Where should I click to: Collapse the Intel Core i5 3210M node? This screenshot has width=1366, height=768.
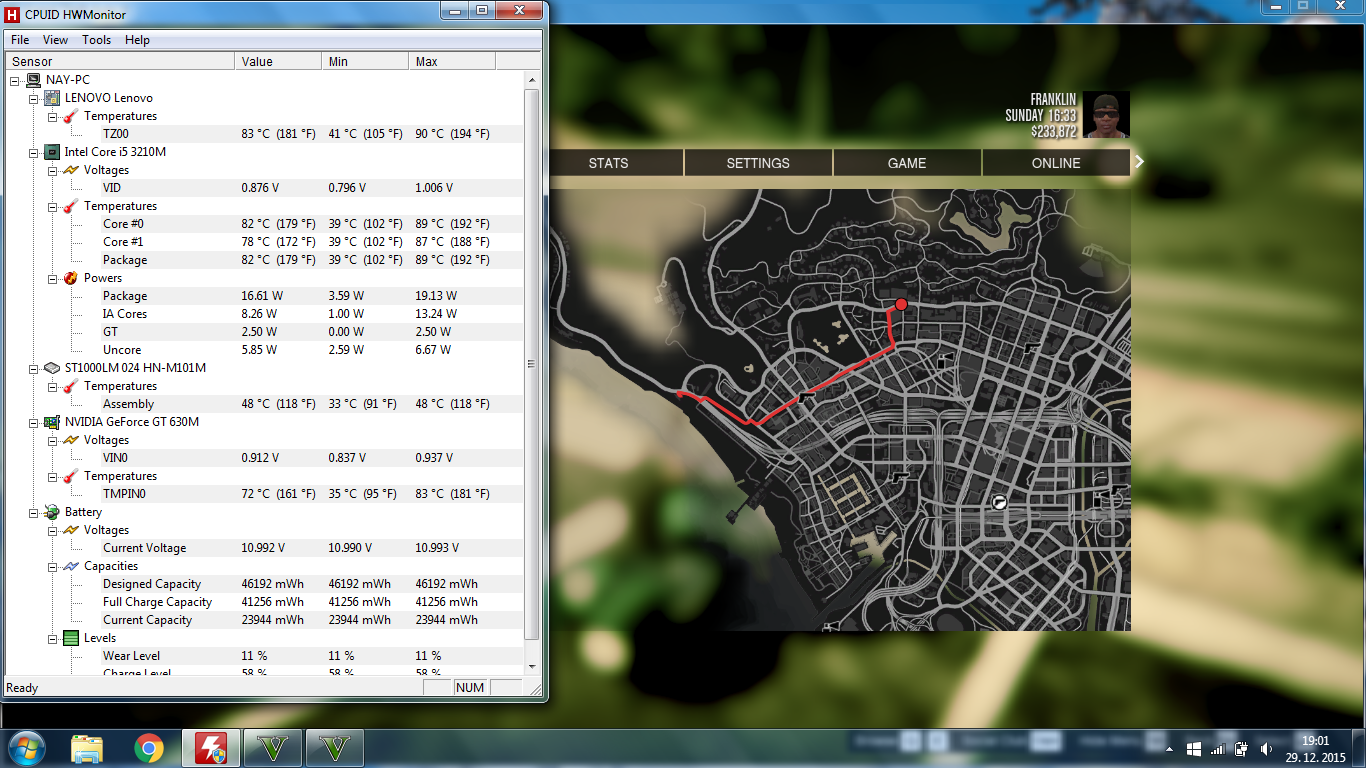click(34, 152)
